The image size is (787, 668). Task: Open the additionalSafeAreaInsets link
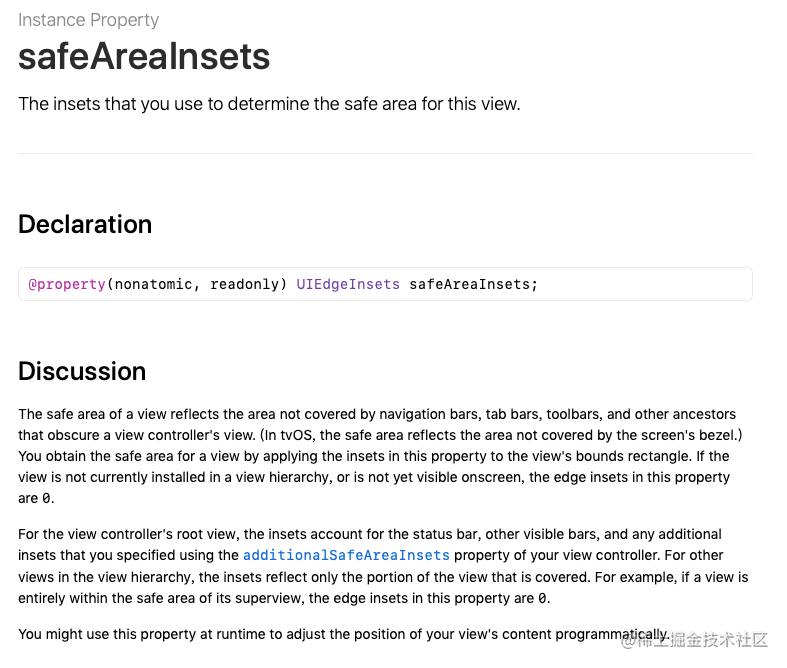click(346, 555)
